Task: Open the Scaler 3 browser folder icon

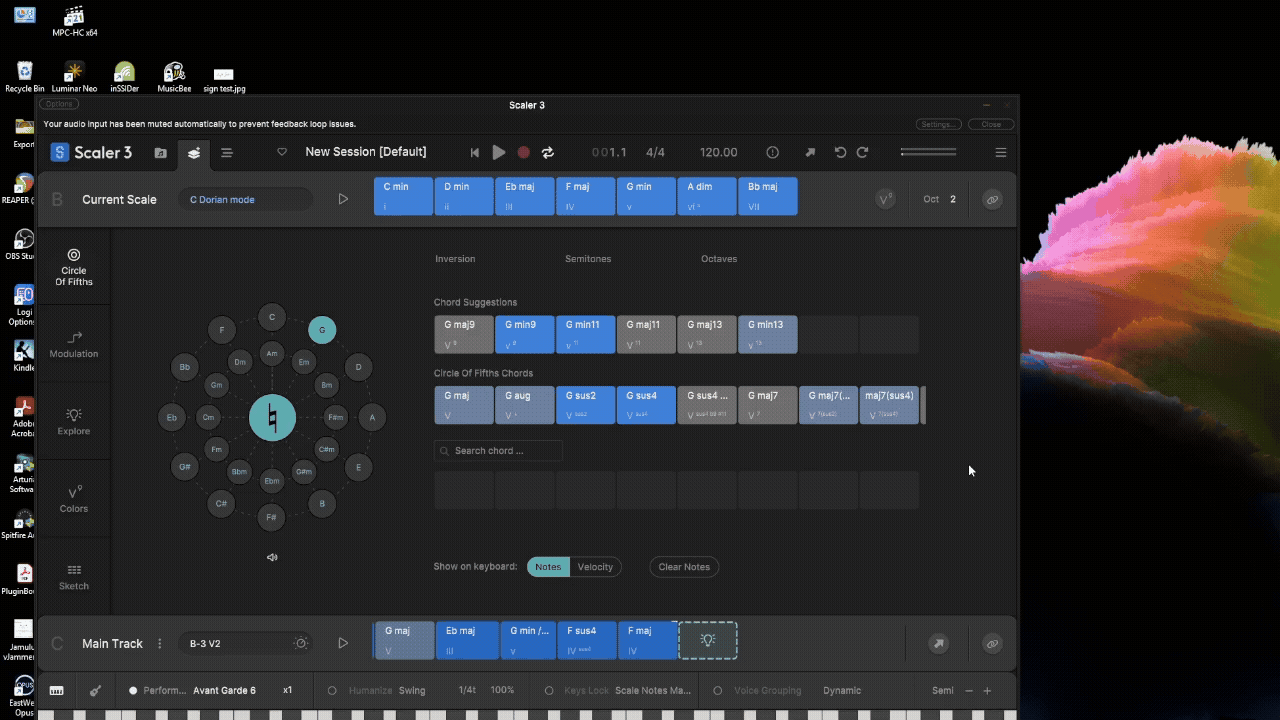Action: click(x=160, y=153)
